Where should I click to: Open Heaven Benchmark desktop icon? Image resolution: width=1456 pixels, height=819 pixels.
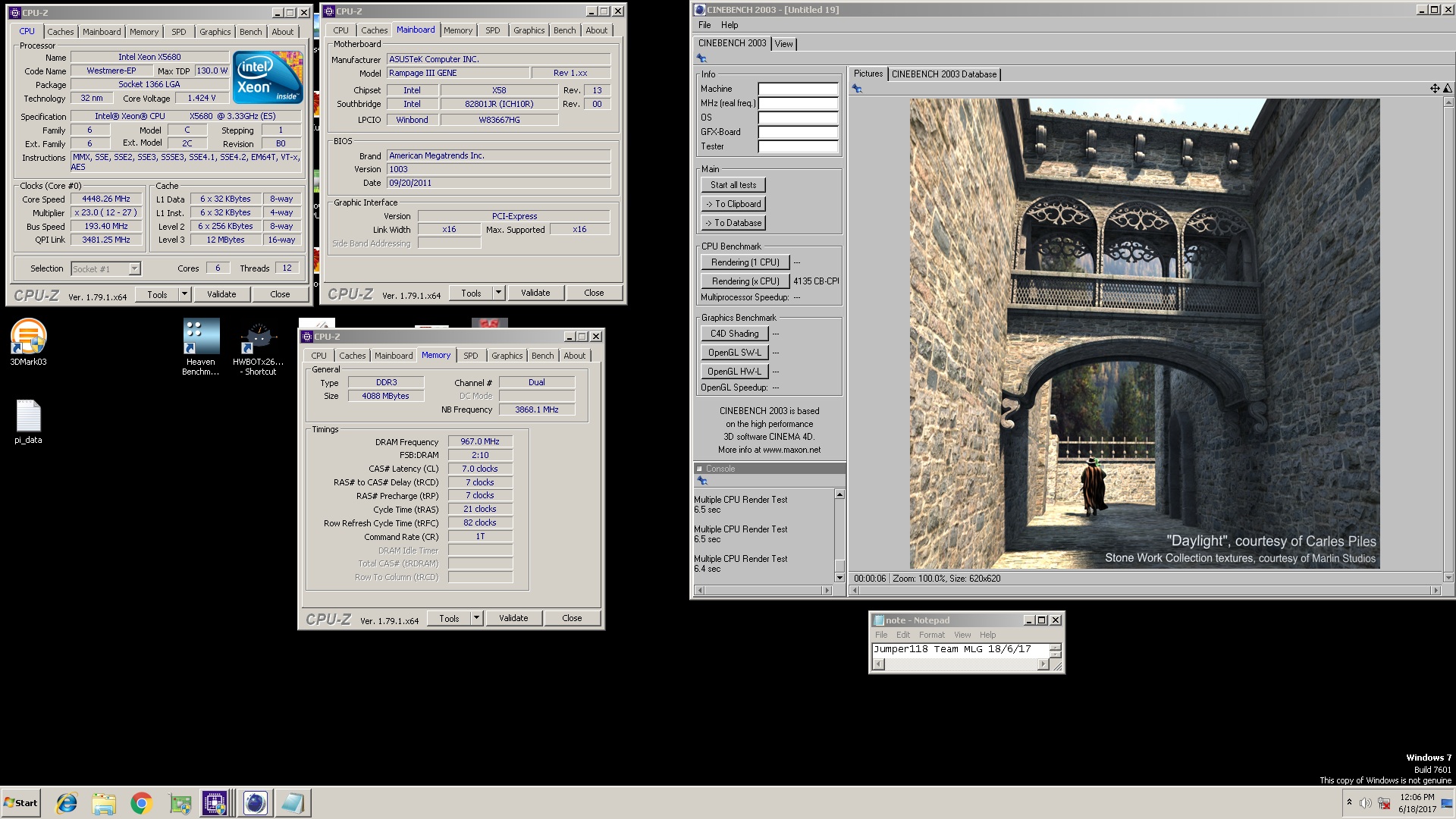pyautogui.click(x=201, y=347)
